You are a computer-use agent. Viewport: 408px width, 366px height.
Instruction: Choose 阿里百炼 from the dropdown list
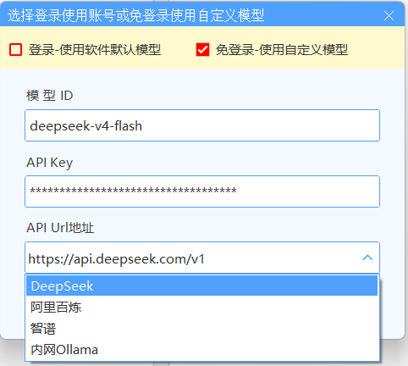202,307
